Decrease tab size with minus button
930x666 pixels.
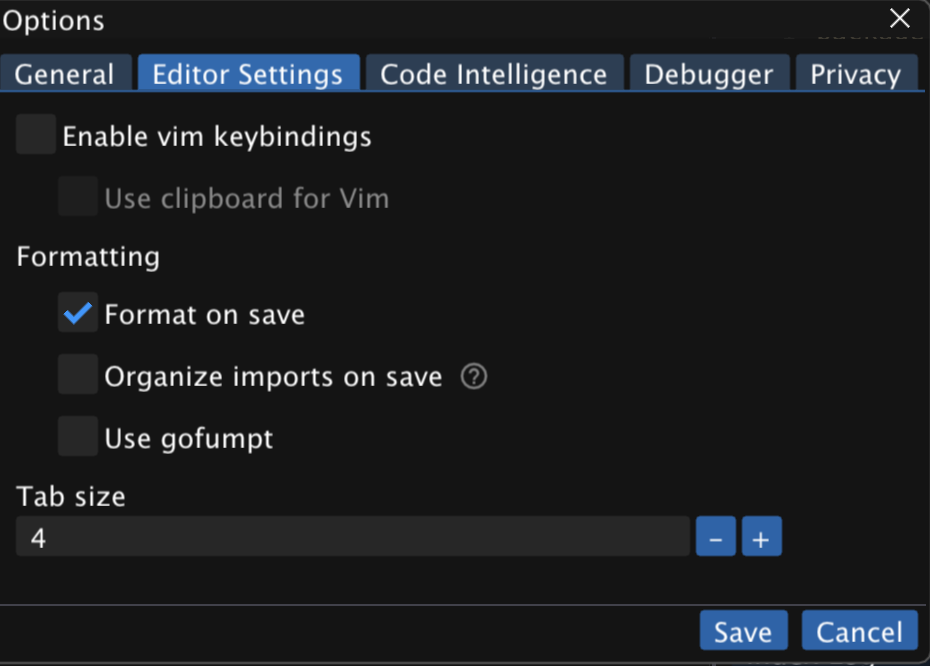point(716,538)
